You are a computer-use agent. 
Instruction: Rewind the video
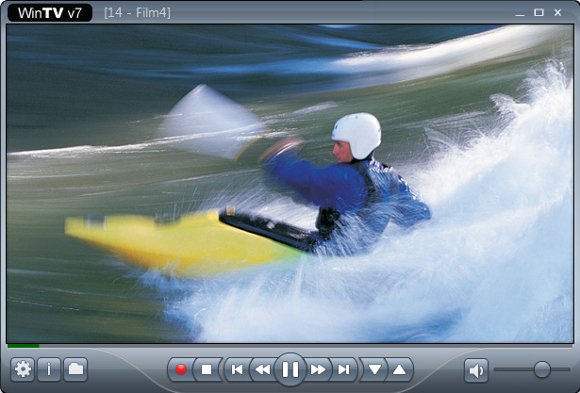pyautogui.click(x=263, y=369)
